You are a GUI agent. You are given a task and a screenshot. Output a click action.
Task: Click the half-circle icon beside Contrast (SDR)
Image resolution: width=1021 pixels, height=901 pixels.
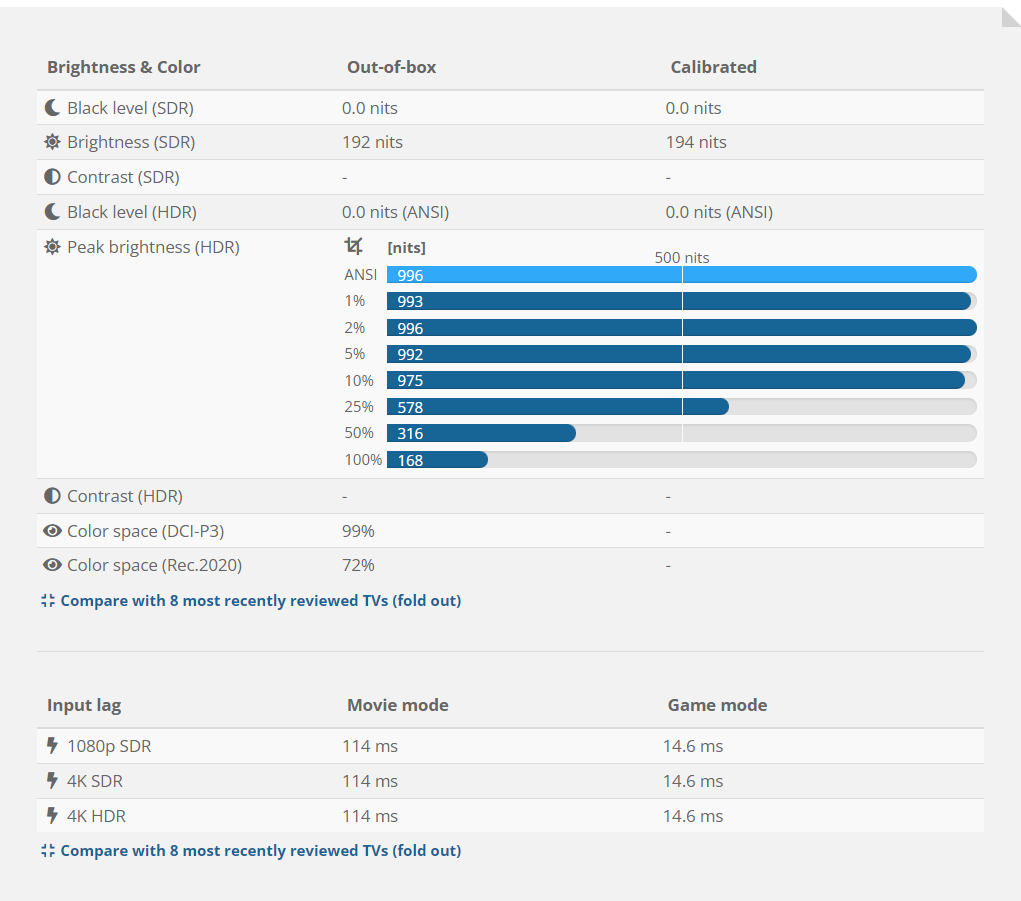(52, 177)
